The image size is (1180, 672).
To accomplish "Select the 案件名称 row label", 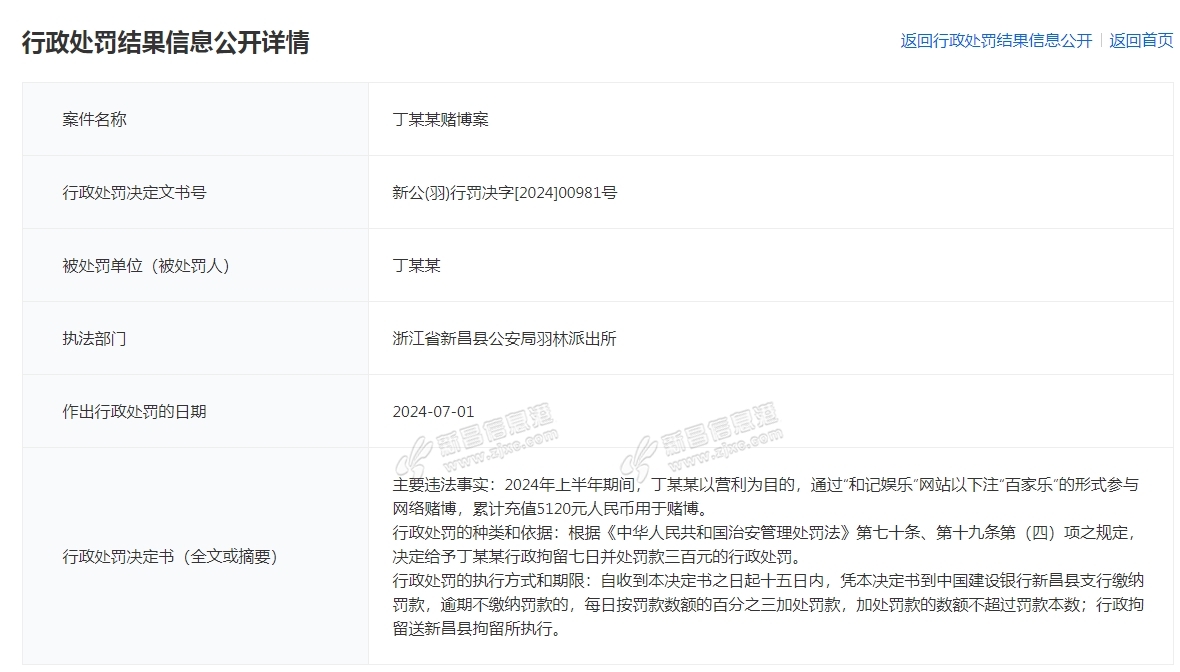I will (95, 119).
